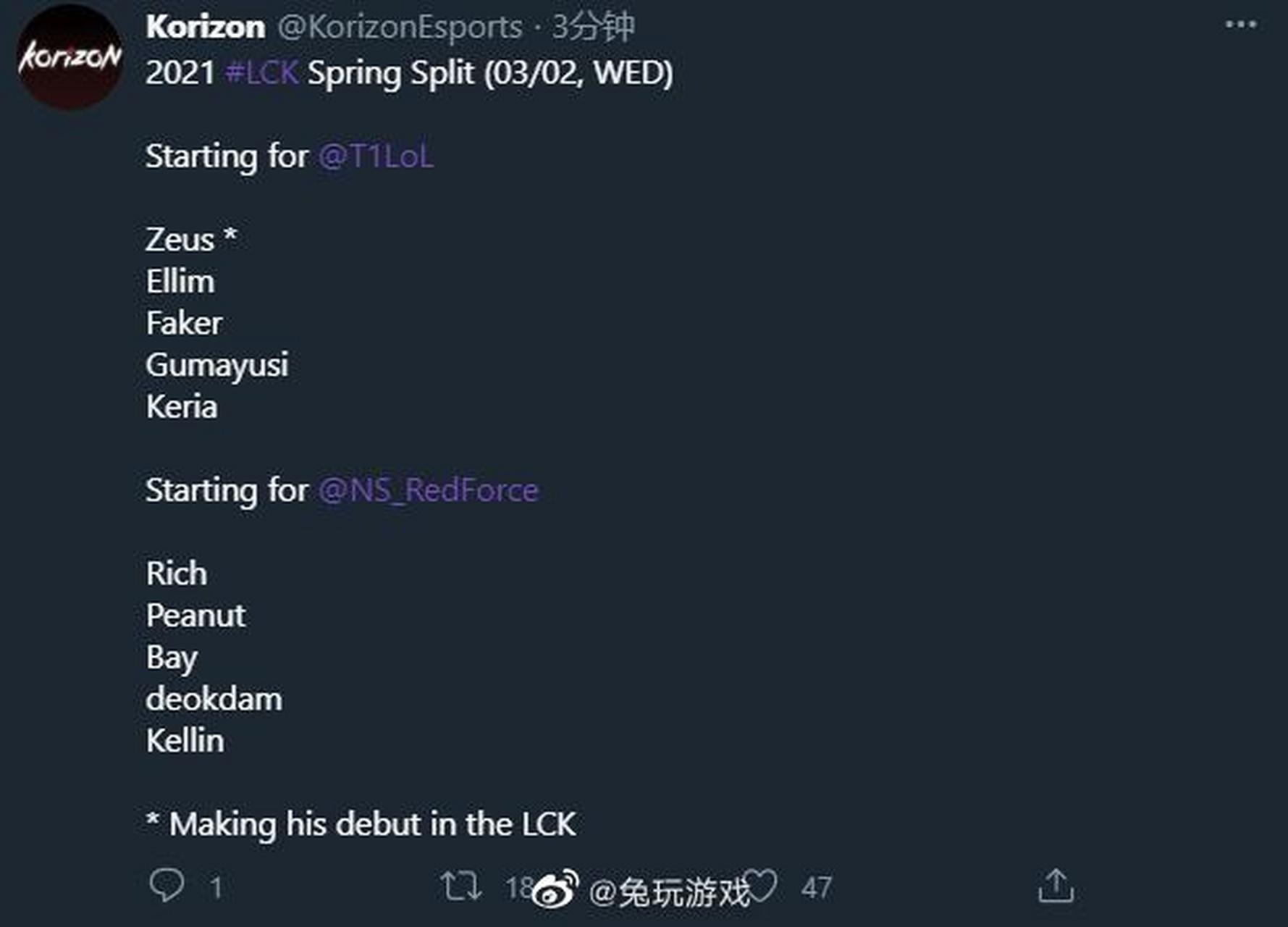Open the @KorizonEsports handle
1288x927 pixels.
[x=400, y=28]
